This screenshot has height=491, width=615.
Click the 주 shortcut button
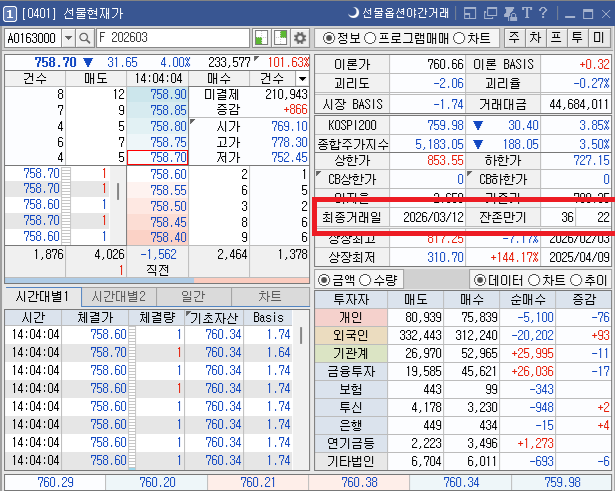[514, 38]
